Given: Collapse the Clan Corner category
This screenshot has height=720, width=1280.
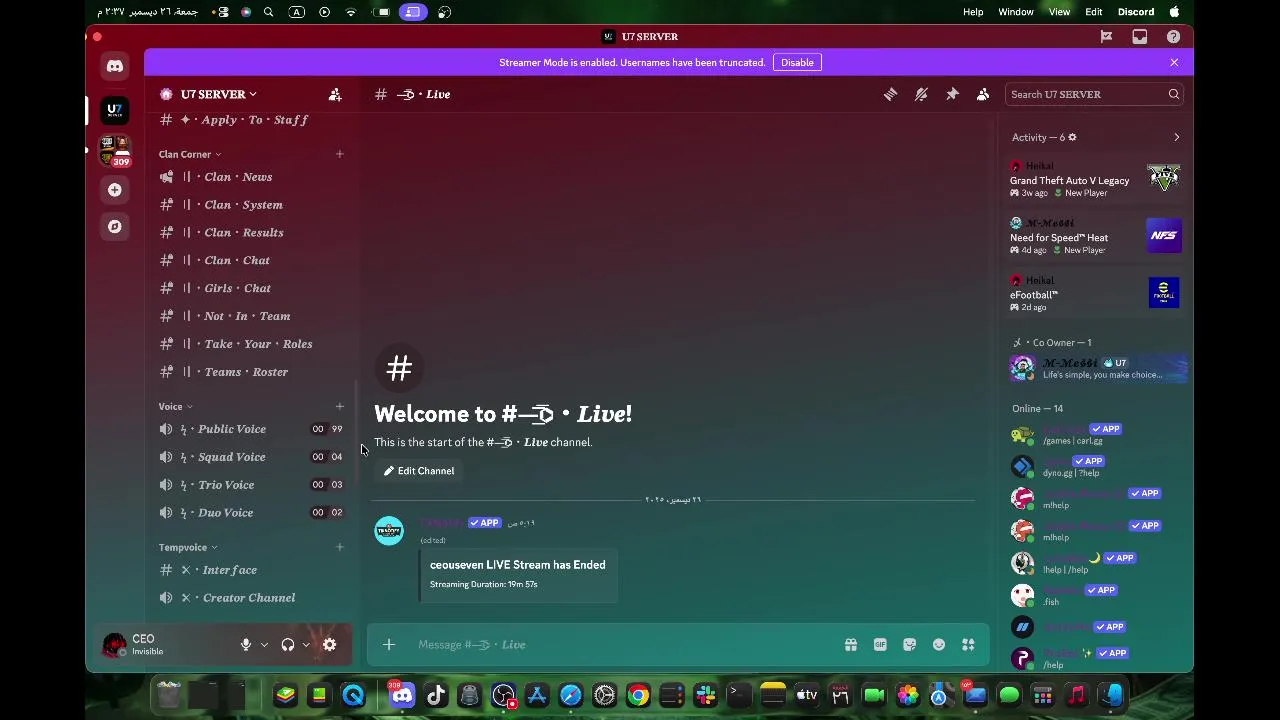Looking at the screenshot, I should [x=190, y=154].
